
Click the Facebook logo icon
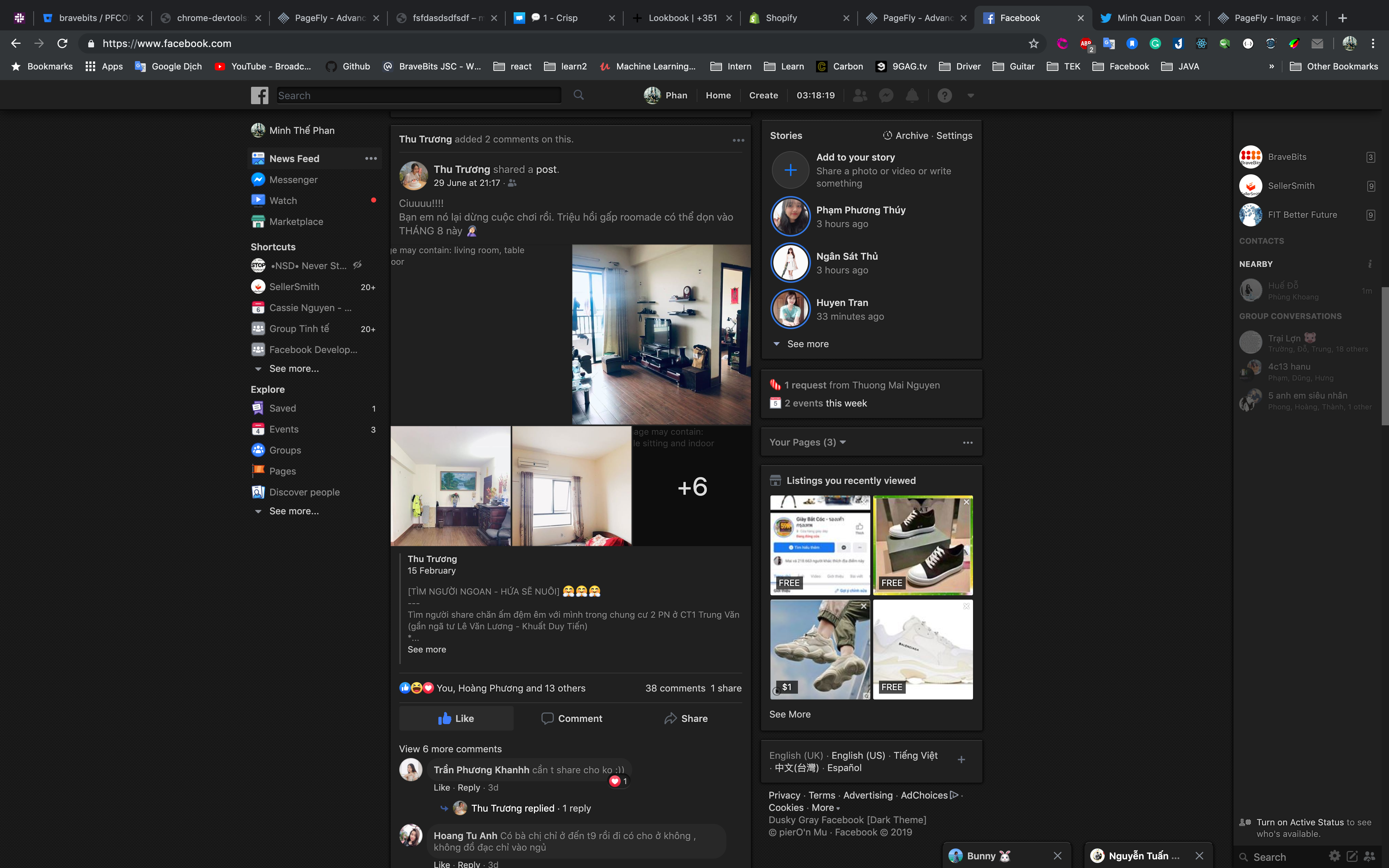tap(259, 95)
